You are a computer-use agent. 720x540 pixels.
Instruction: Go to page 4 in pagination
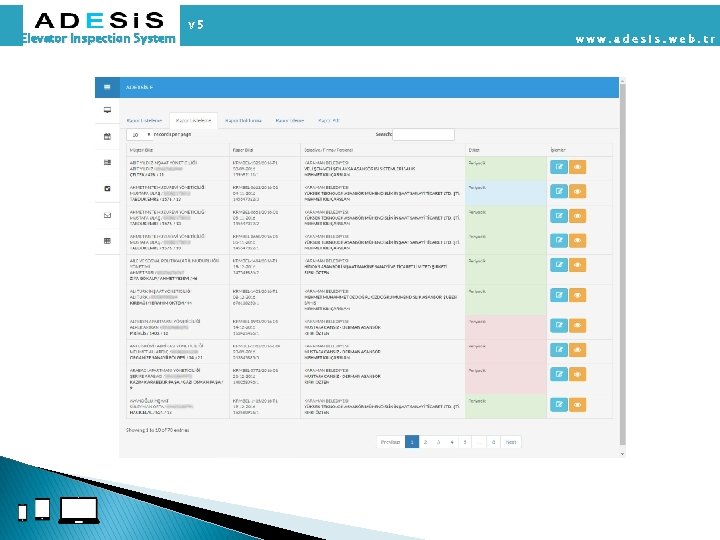point(452,442)
